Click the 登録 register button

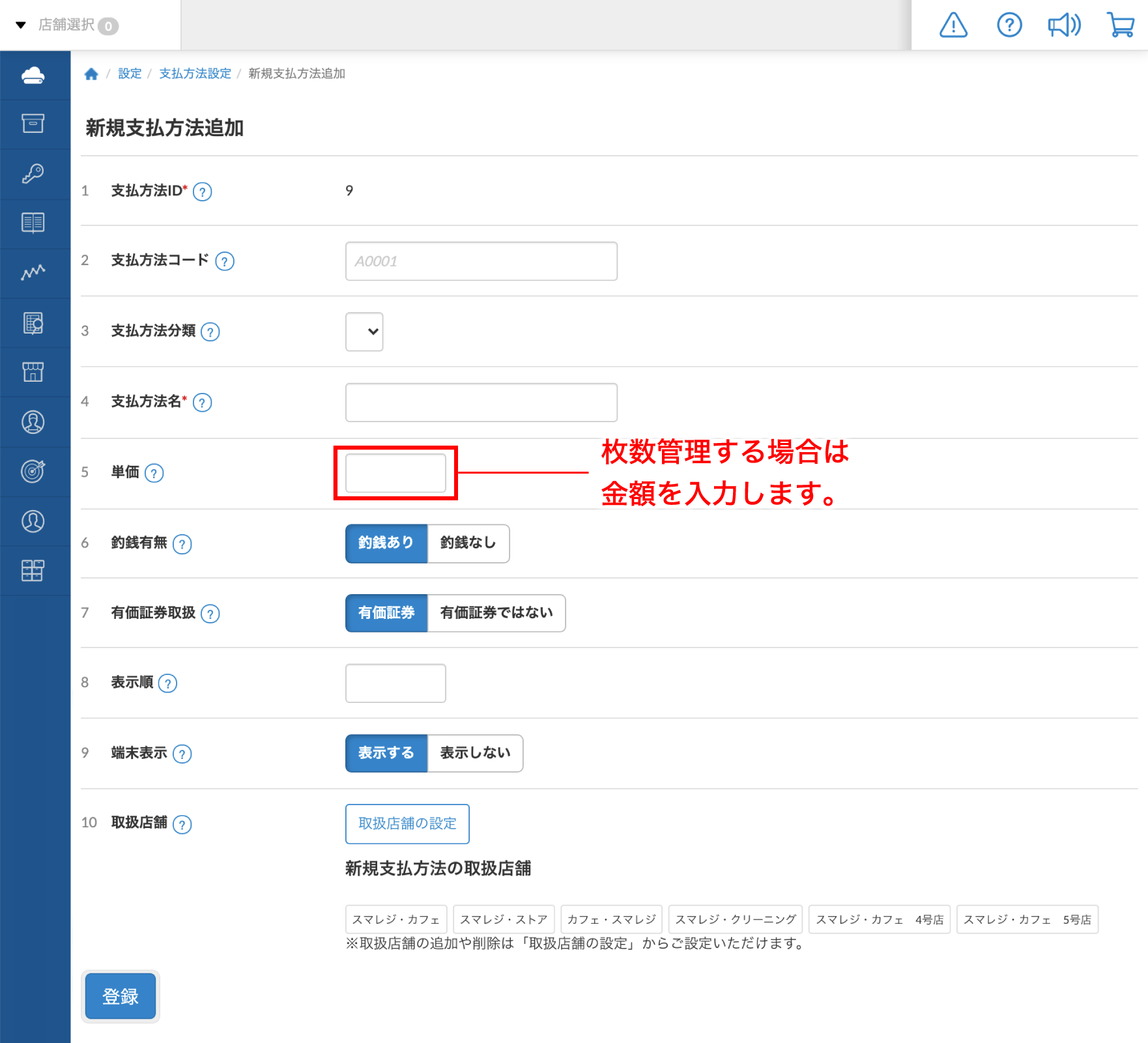point(121,996)
